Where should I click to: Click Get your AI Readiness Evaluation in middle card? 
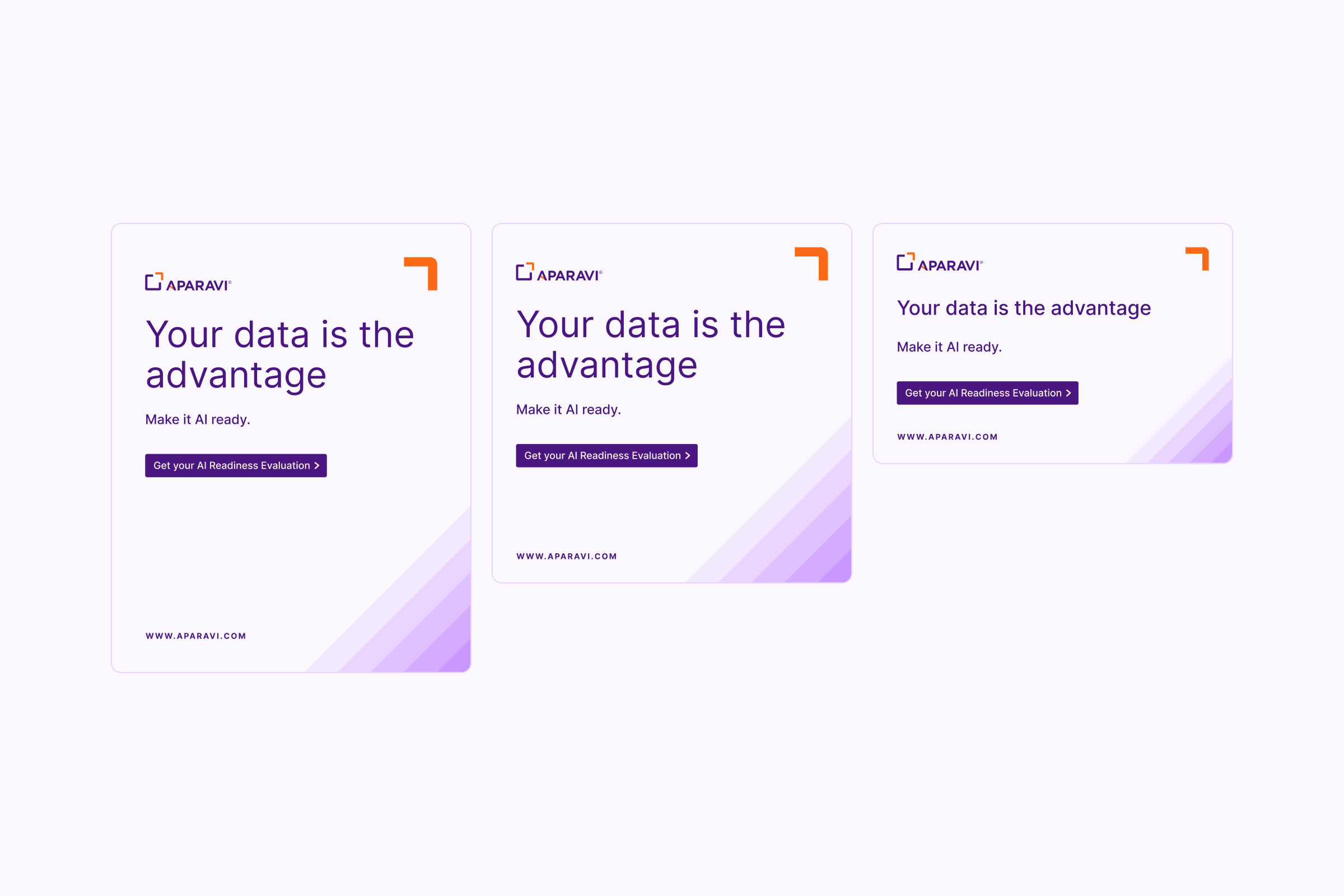tap(607, 456)
